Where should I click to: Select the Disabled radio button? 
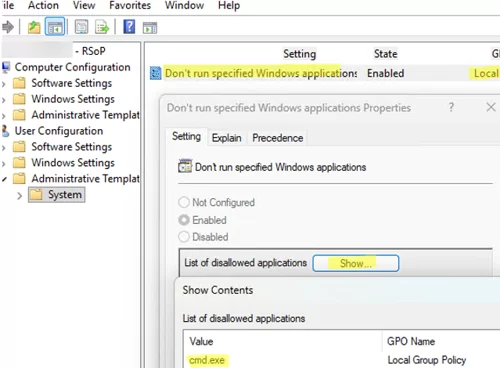184,237
